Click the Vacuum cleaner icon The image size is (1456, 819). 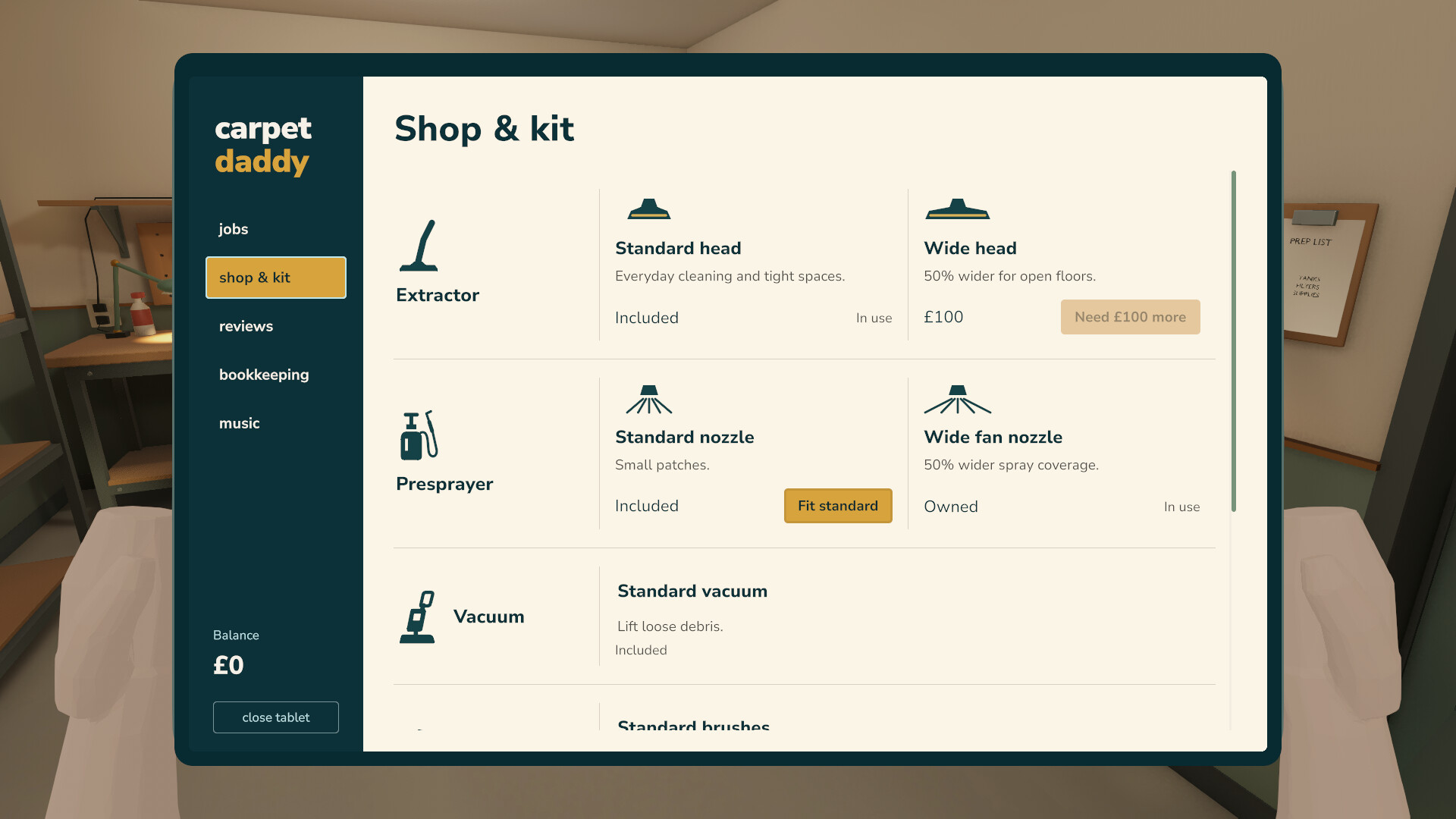(417, 617)
